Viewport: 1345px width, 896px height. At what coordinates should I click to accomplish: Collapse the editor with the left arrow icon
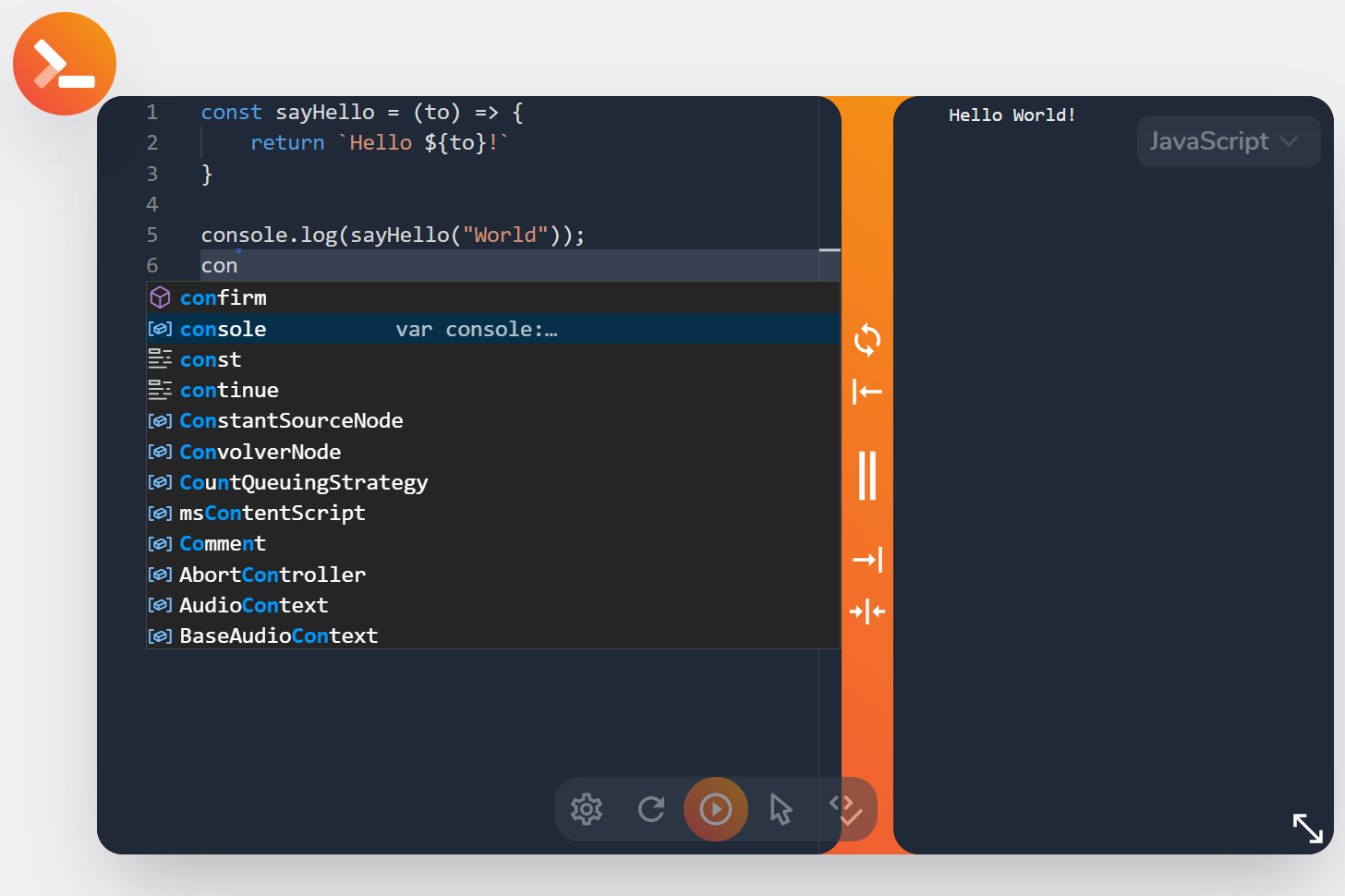[866, 392]
